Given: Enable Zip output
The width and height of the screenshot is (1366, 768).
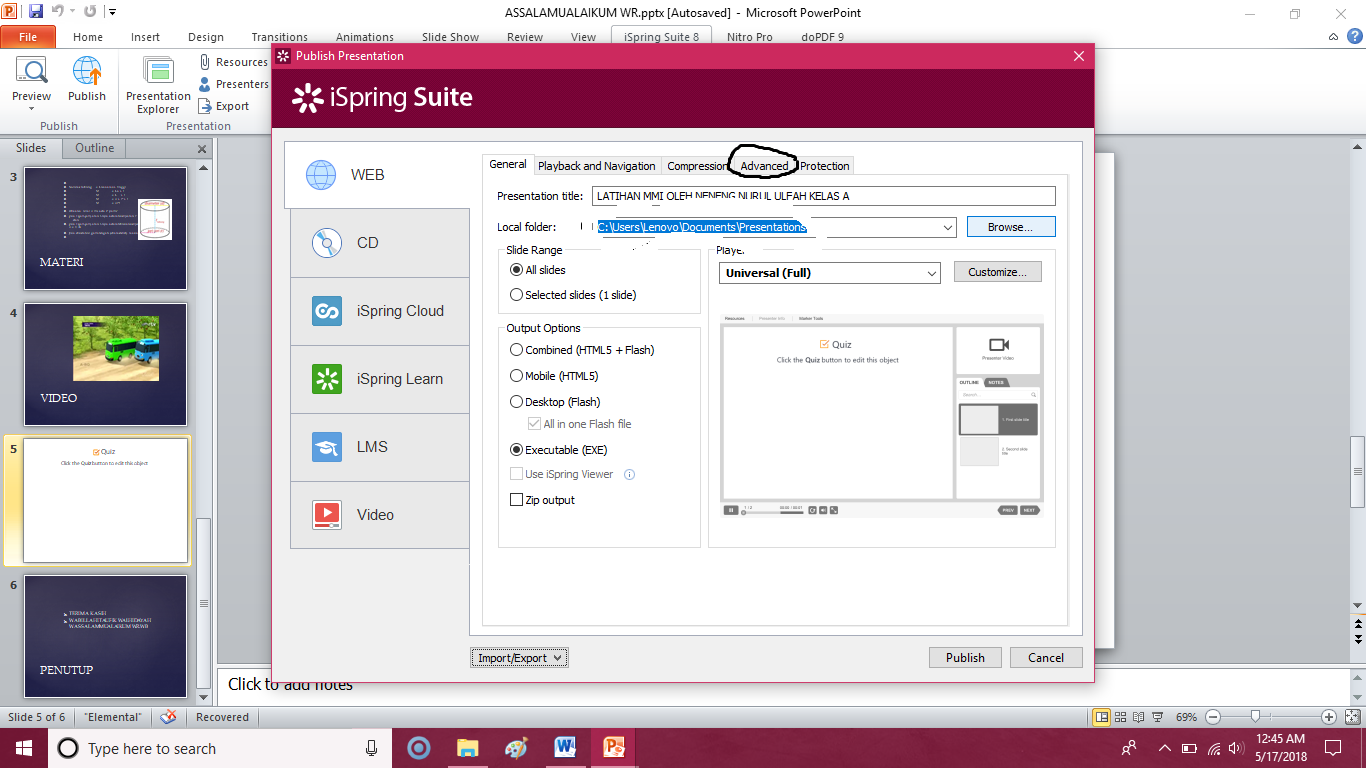Looking at the screenshot, I should 517,499.
